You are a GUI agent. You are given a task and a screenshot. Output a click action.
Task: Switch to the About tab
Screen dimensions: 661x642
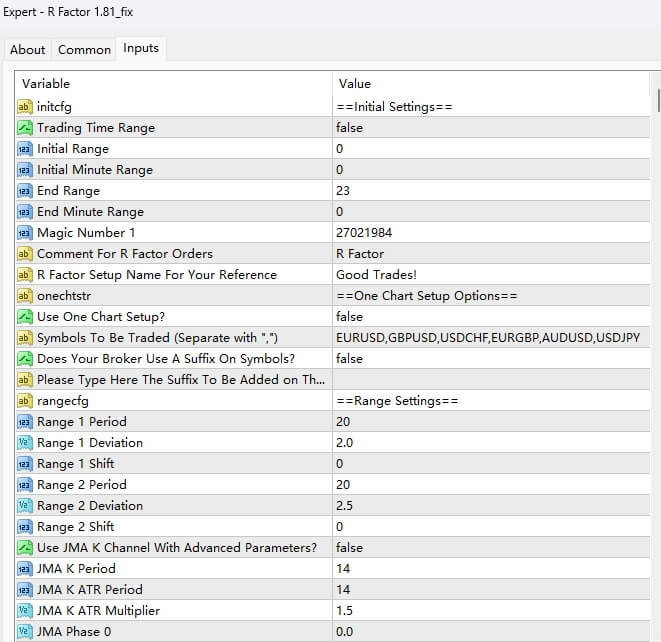(27, 50)
